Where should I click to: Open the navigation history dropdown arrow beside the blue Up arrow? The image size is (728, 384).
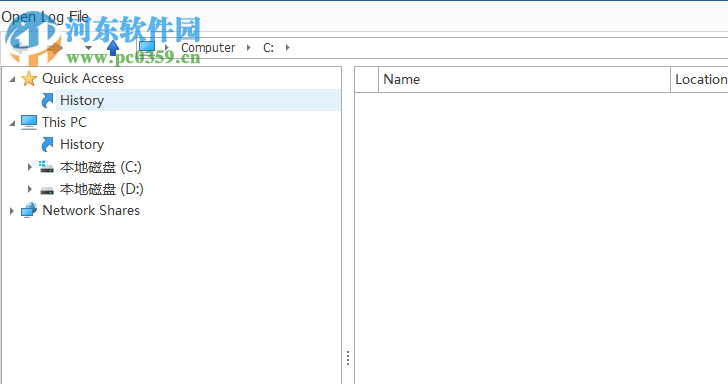point(89,47)
